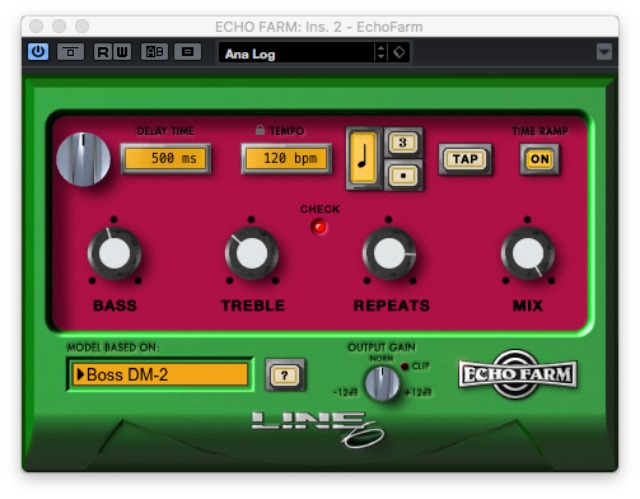Click the REPEATS knob
The image size is (640, 499).
pyautogui.click(x=389, y=253)
